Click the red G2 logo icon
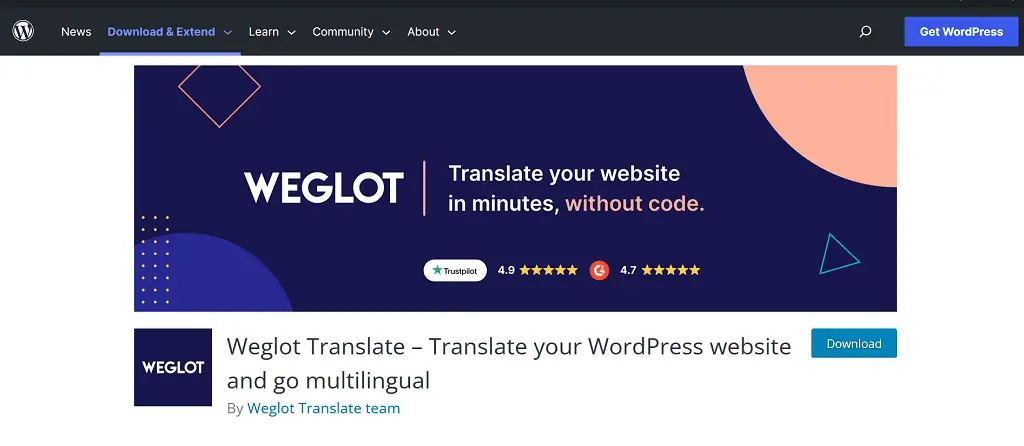 pyautogui.click(x=600, y=270)
